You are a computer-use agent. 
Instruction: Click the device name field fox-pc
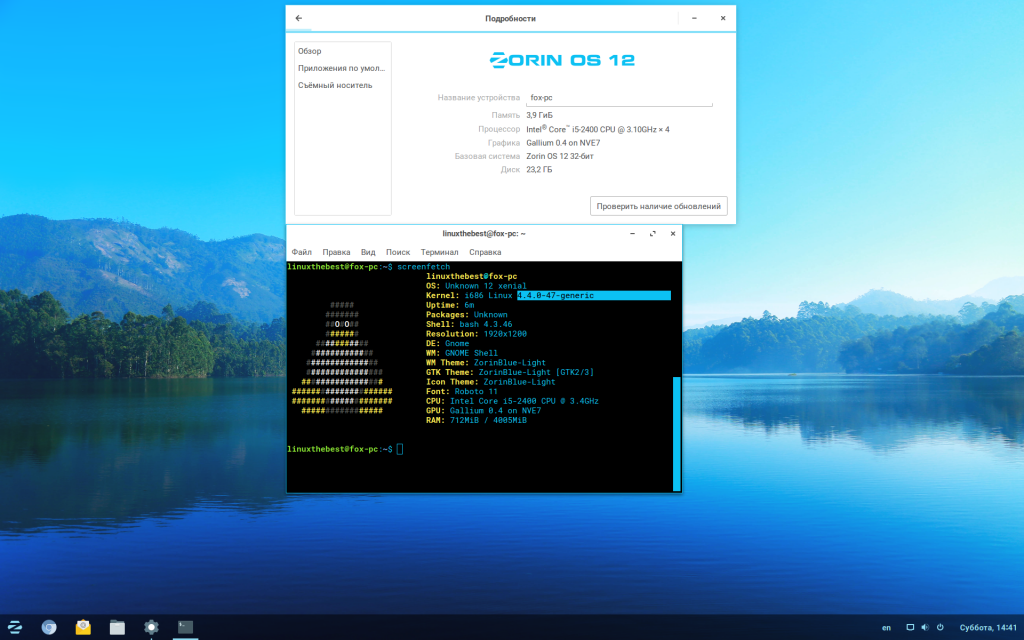pos(619,97)
